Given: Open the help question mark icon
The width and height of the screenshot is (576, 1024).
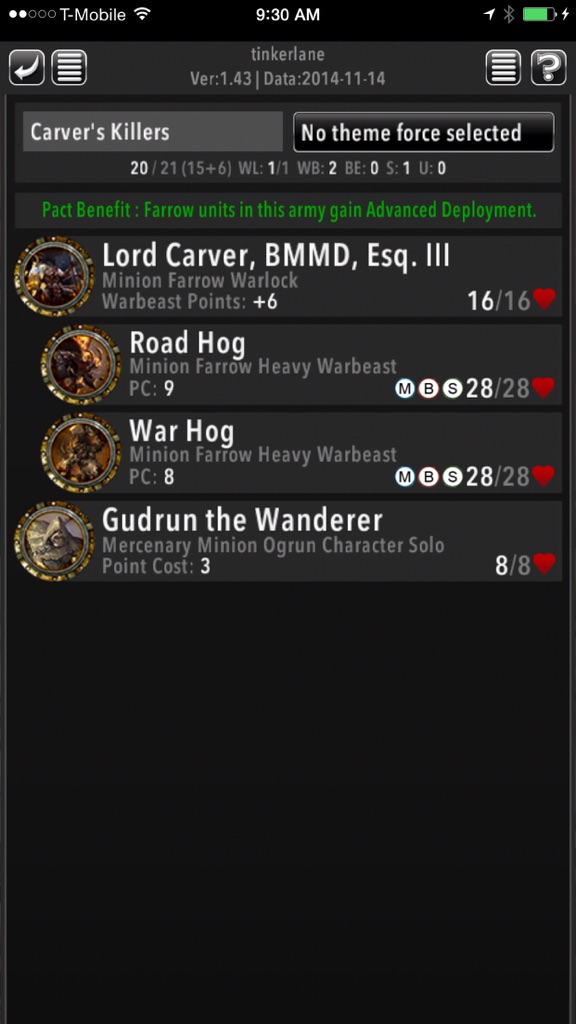Looking at the screenshot, I should [x=549, y=67].
